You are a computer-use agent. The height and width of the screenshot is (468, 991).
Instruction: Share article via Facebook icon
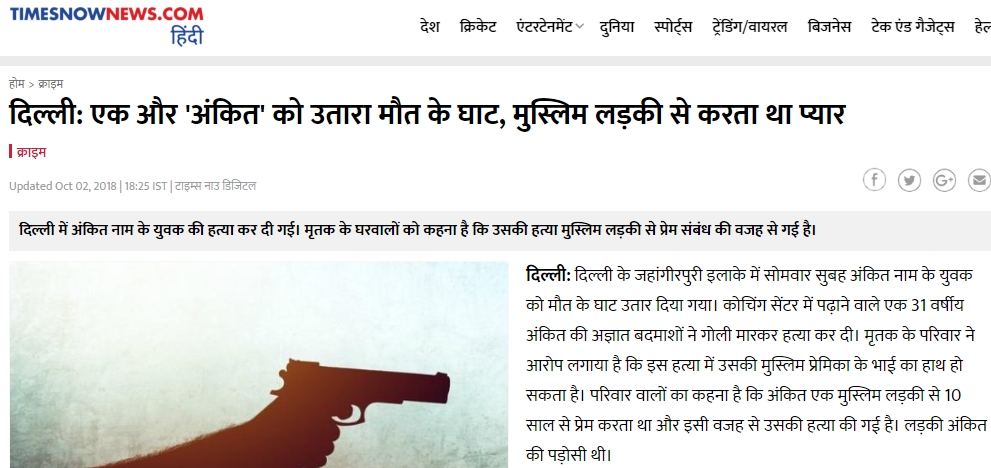point(874,180)
